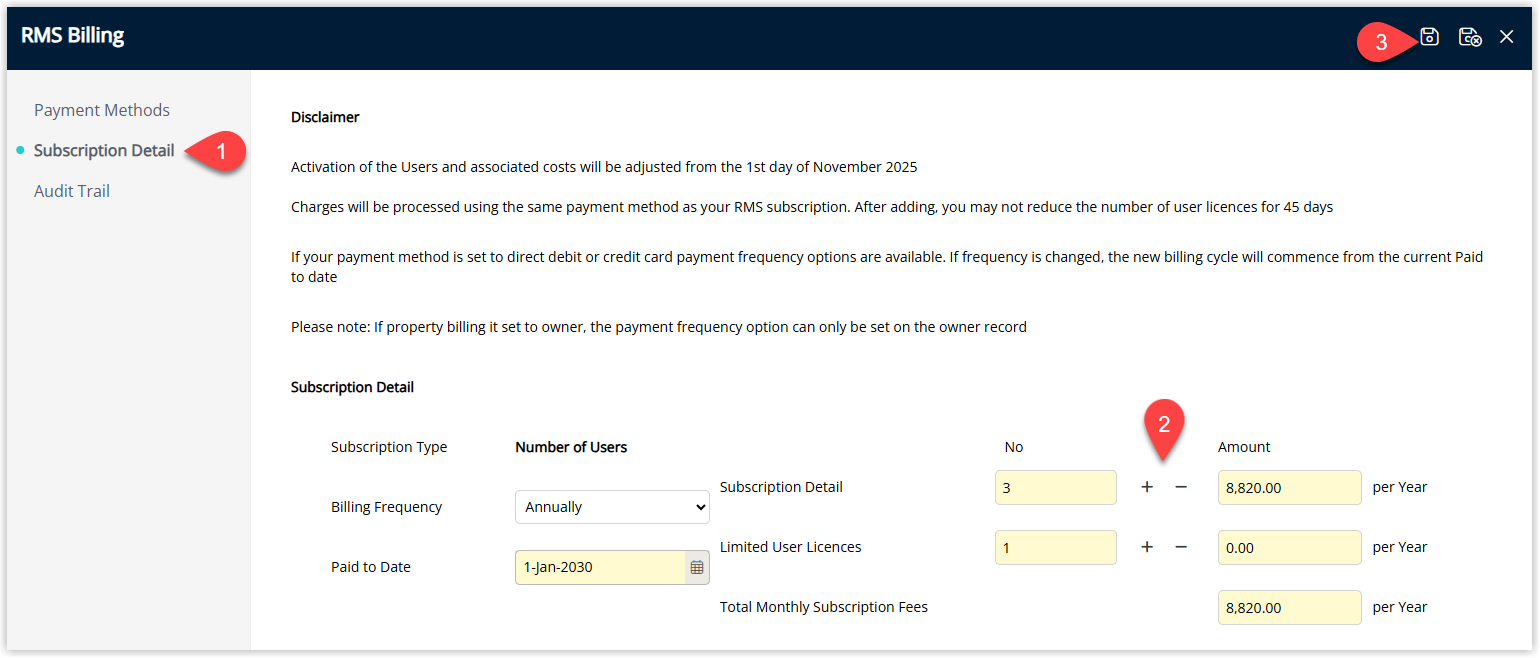Click the Limited User Licences No field
The image size is (1540, 658).
tap(1056, 547)
